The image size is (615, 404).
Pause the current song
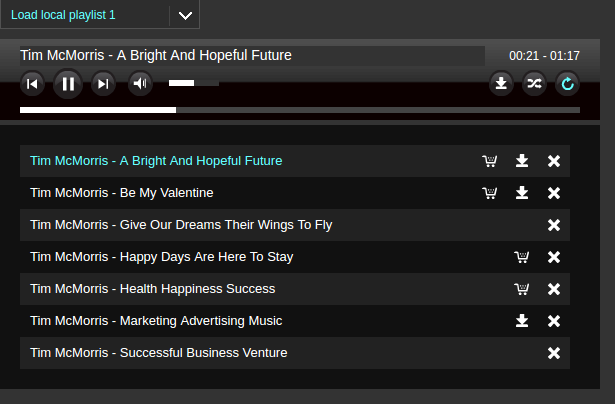pyautogui.click(x=68, y=84)
